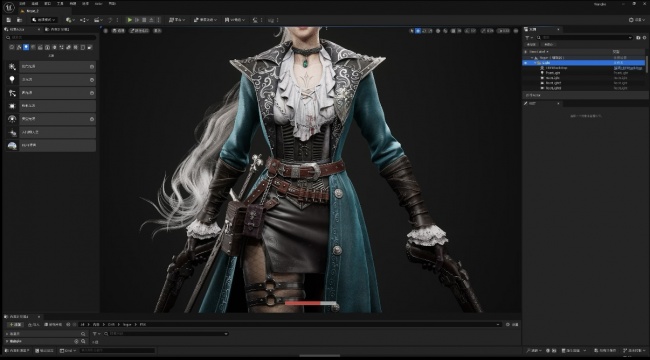The height and width of the screenshot is (360, 650).
Task: Toggle world/local coordinate space globe icon
Action: pyautogui.click(x=438, y=31)
